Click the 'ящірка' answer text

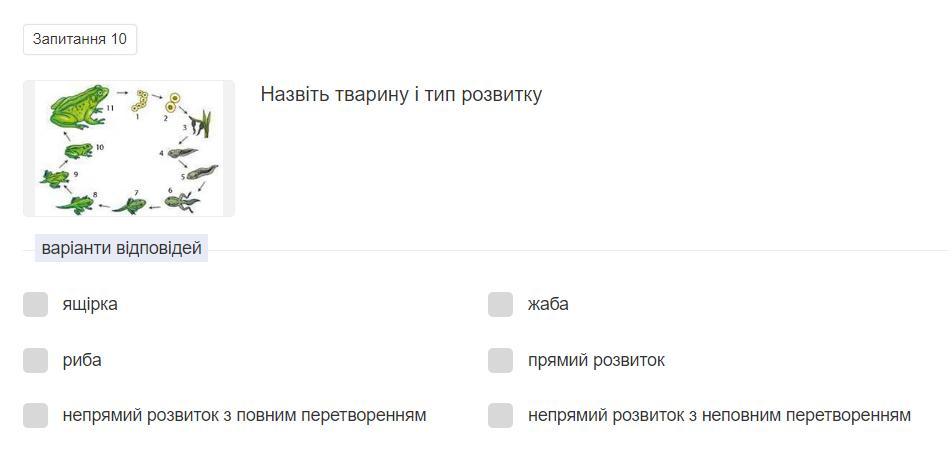(x=90, y=304)
